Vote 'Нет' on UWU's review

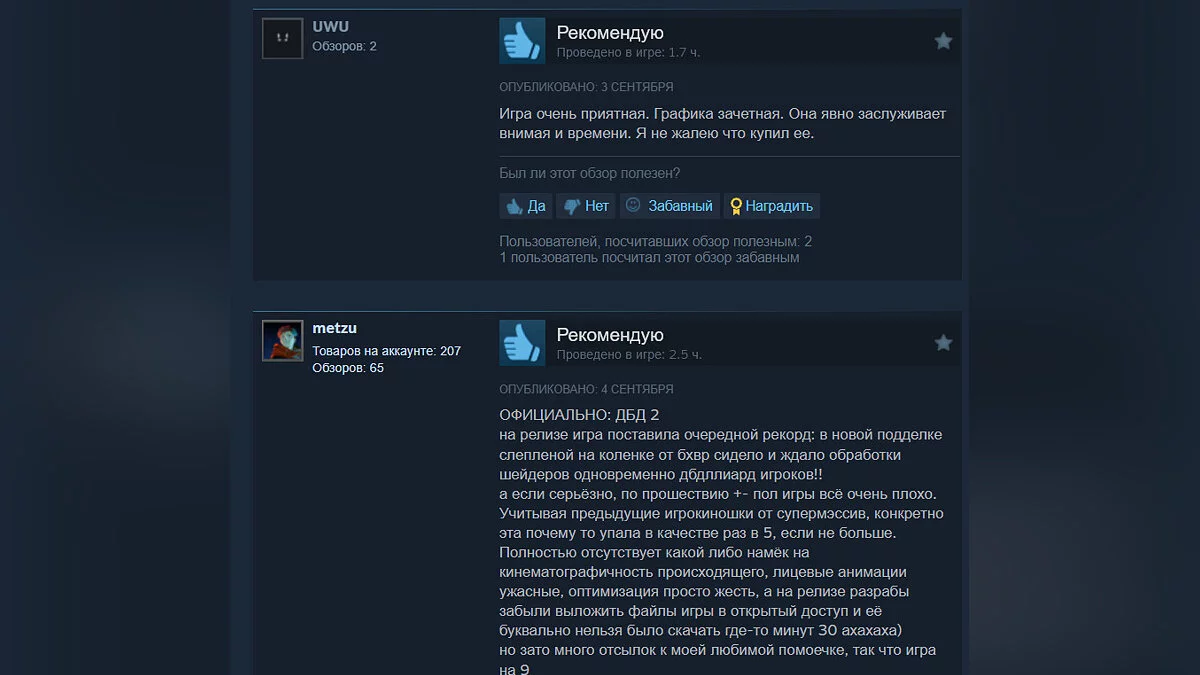click(x=585, y=206)
